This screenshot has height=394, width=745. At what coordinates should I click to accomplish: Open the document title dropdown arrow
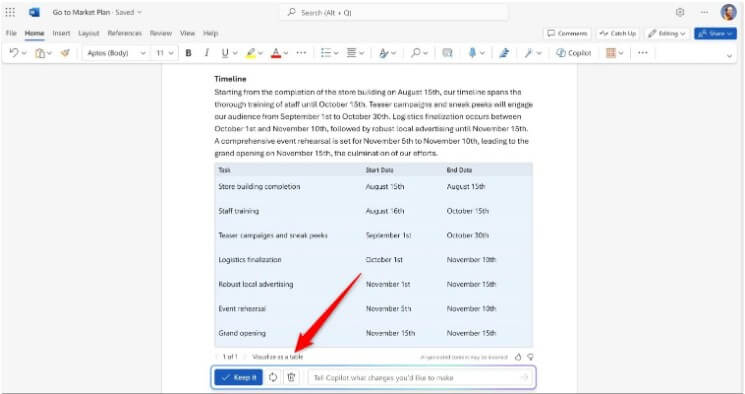click(x=140, y=12)
